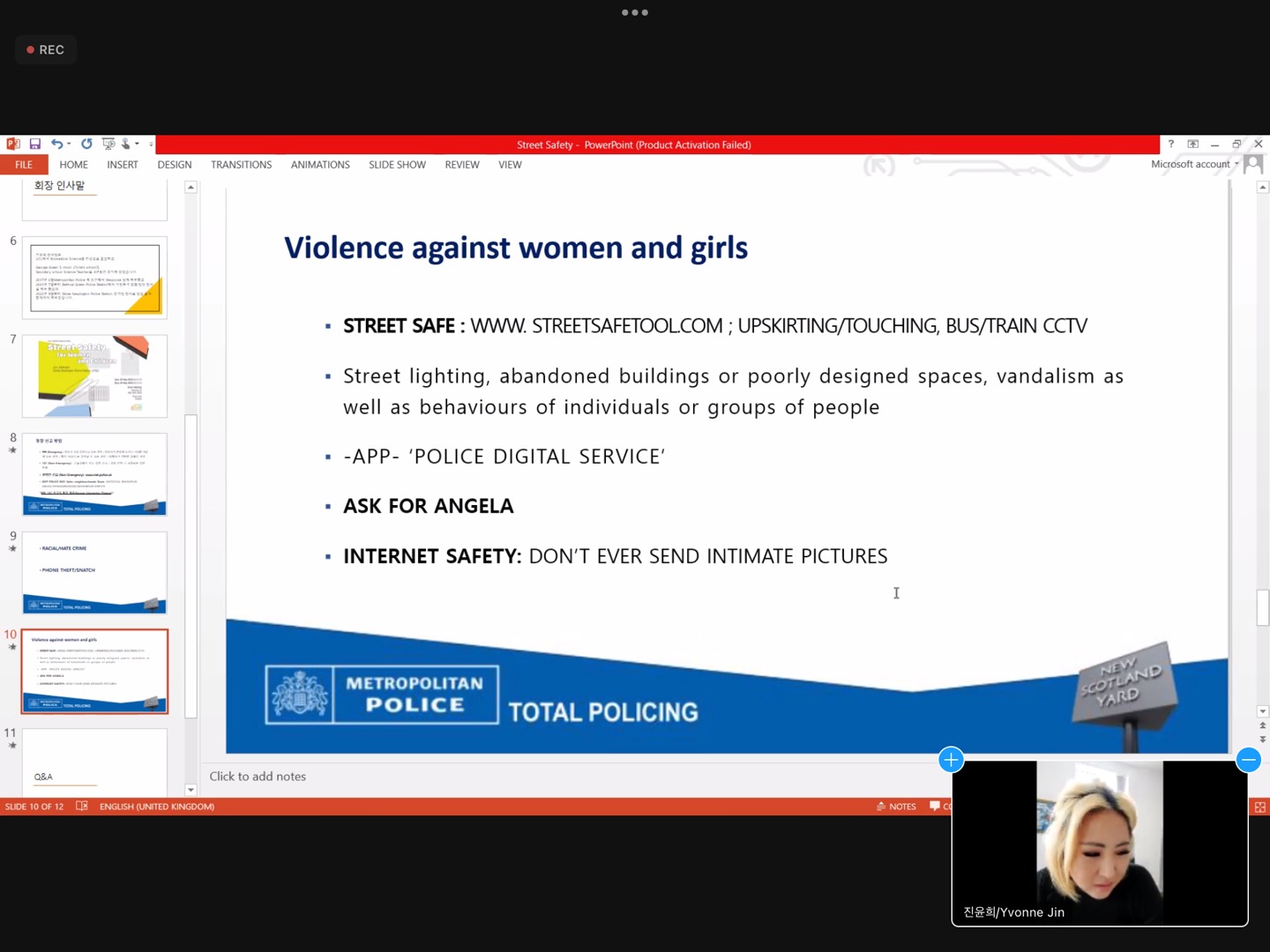Toggle the NOTES pane button

[x=896, y=807]
